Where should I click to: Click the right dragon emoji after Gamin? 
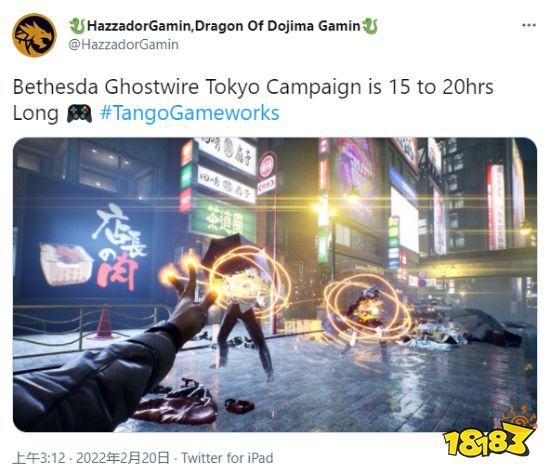tap(369, 26)
